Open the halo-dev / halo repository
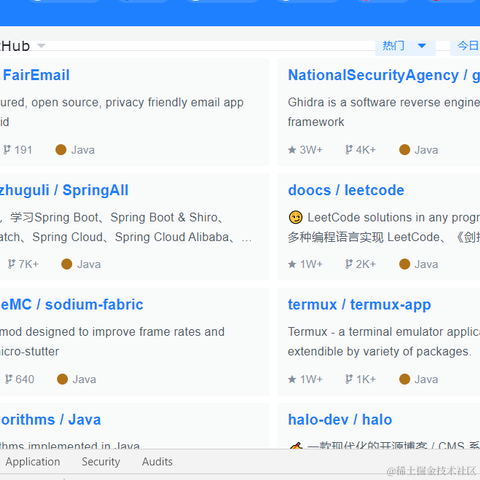 click(x=340, y=420)
